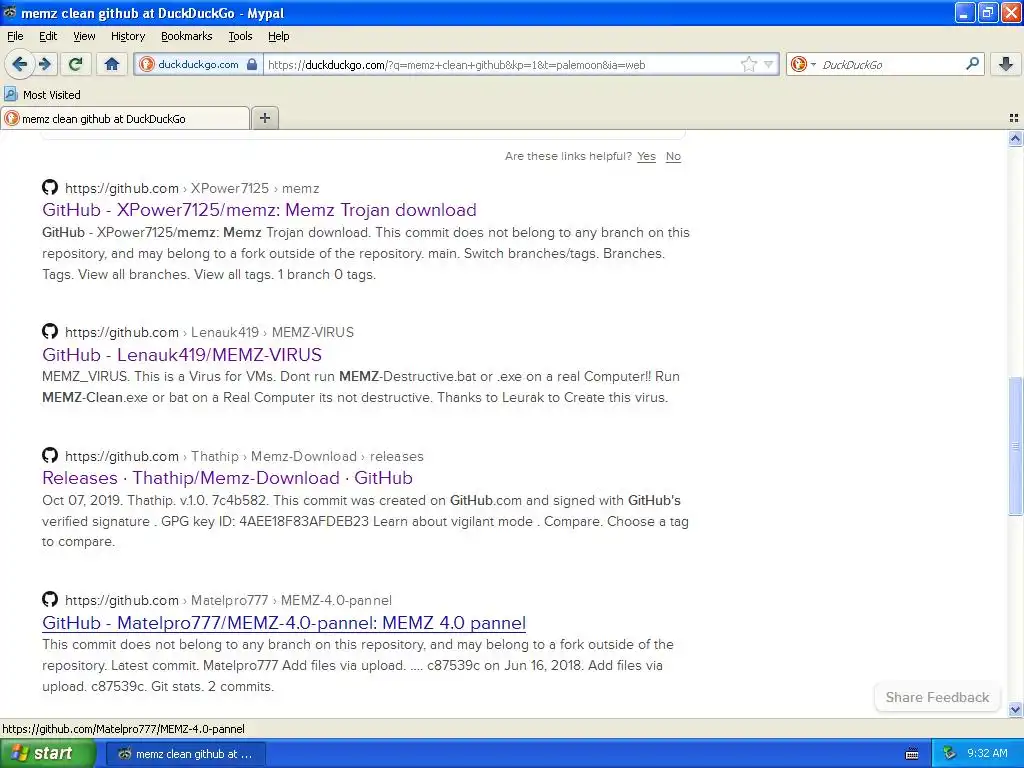Answer No to links helpful question
Image resolution: width=1024 pixels, height=768 pixels.
(x=673, y=156)
